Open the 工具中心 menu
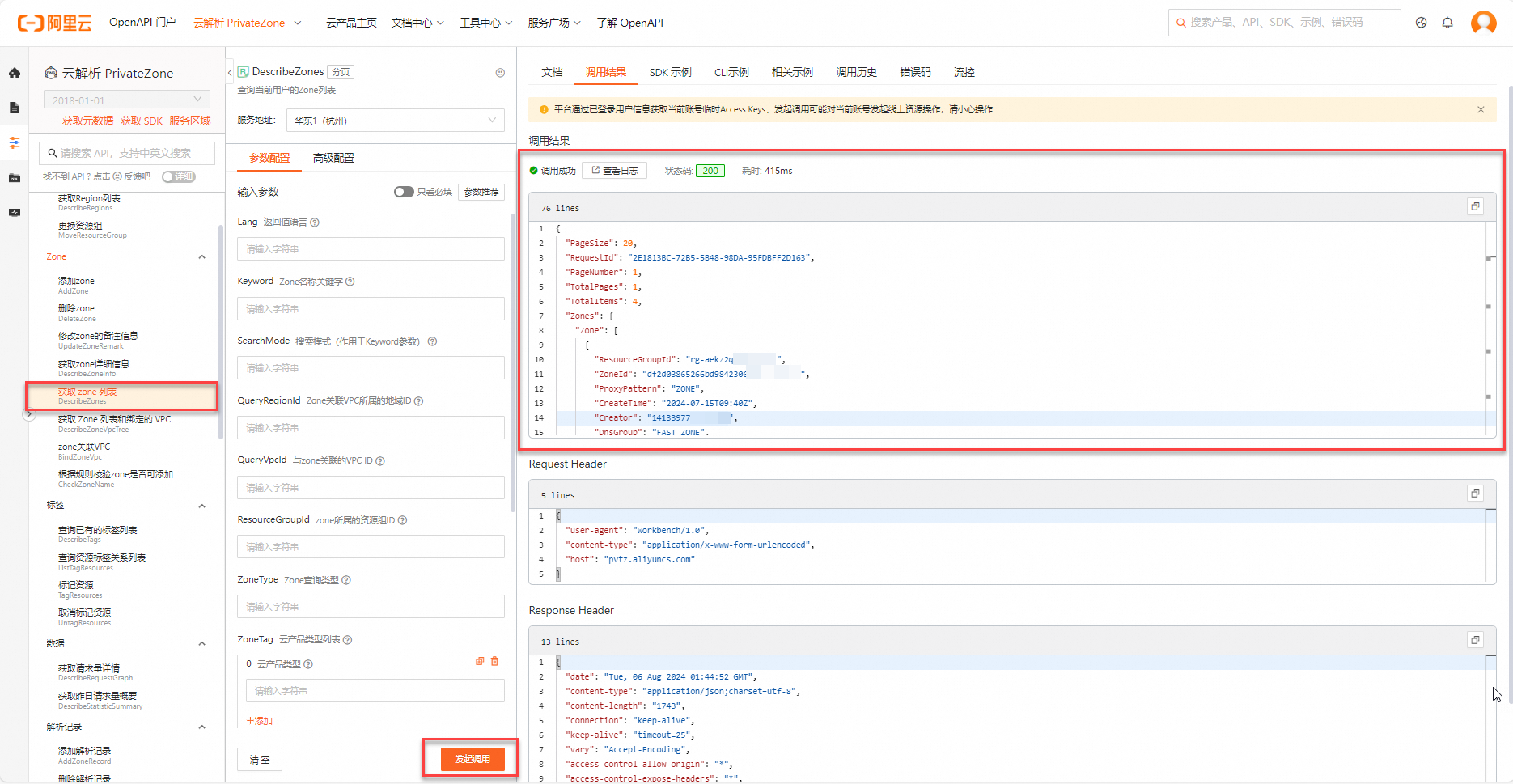This screenshot has height=784, width=1513. 486,23
